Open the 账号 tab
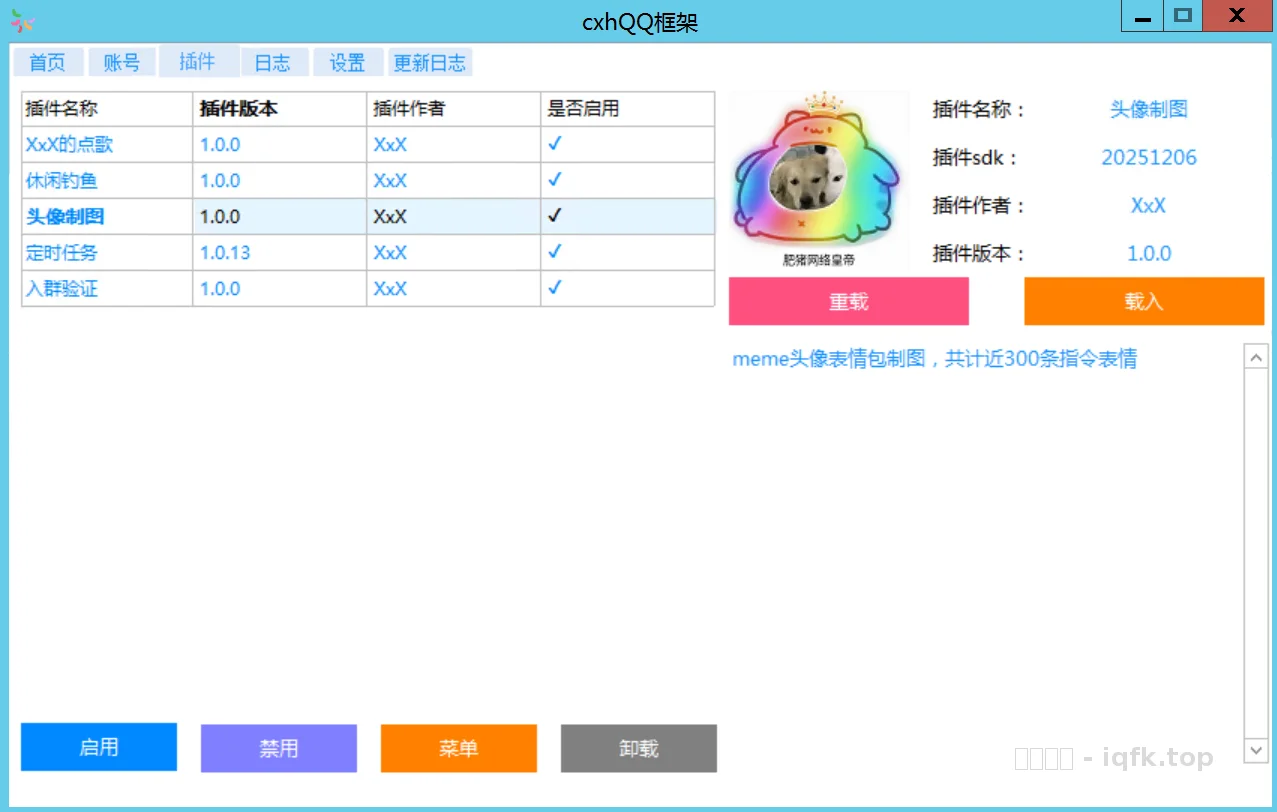This screenshot has height=812, width=1277. coord(122,61)
